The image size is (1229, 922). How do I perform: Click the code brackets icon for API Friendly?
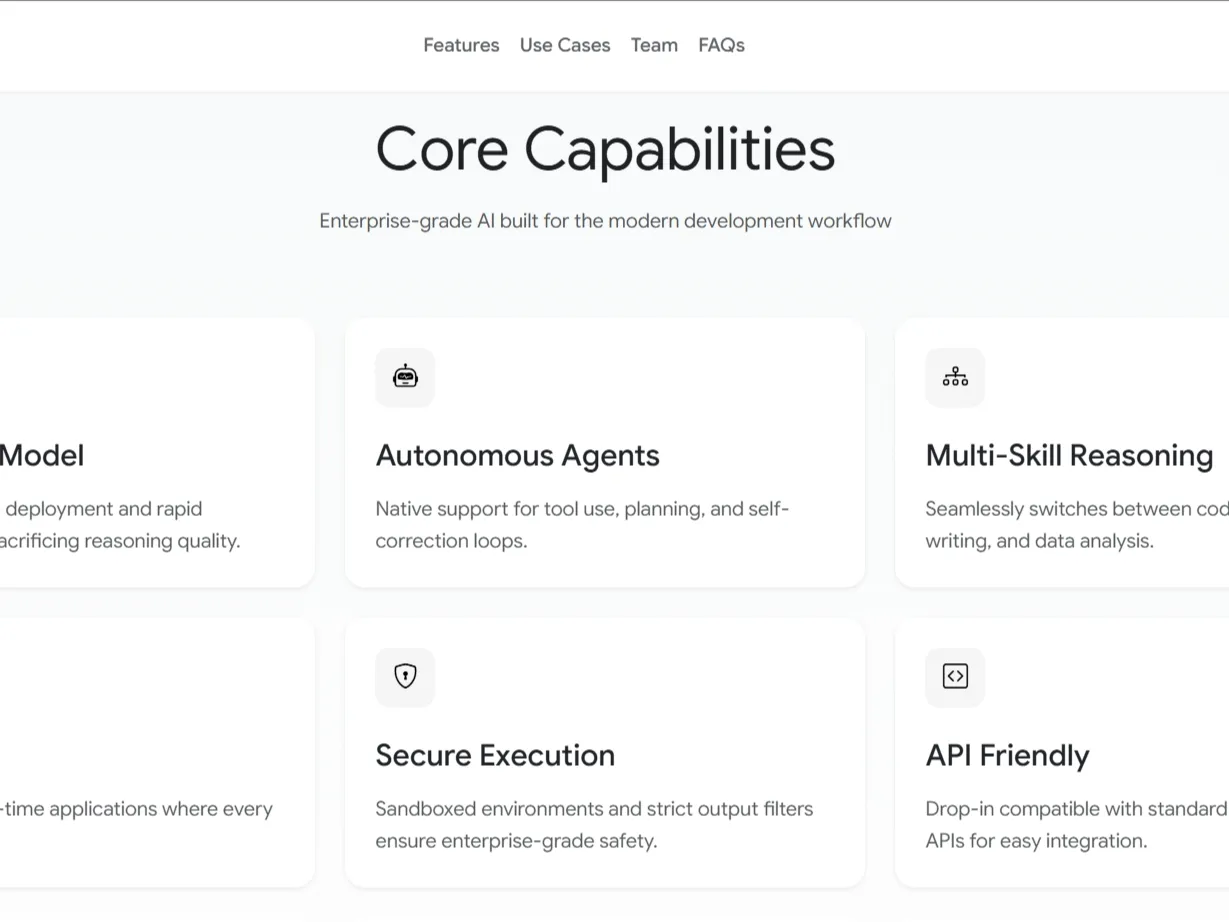tap(955, 677)
